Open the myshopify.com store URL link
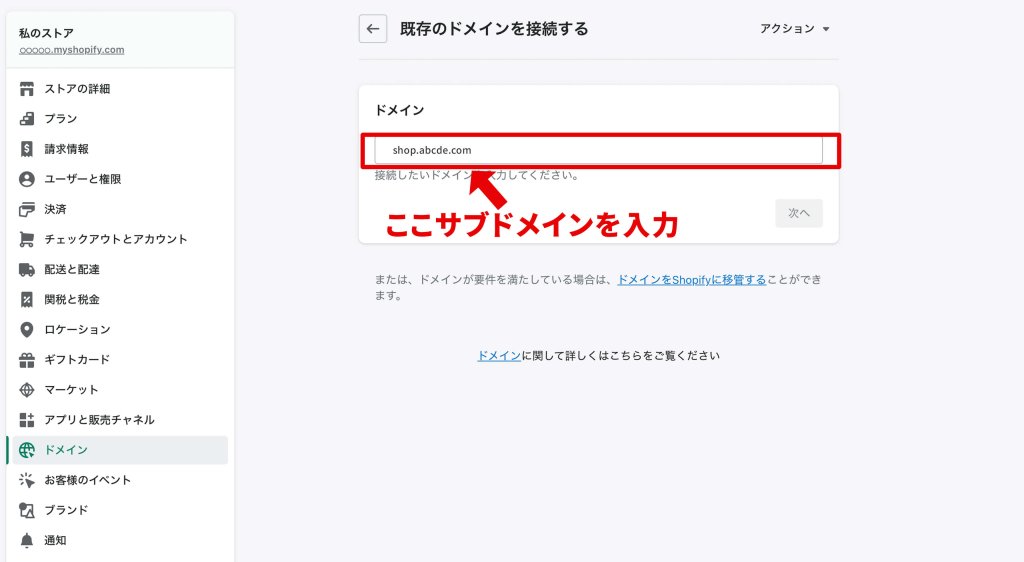 tap(72, 50)
